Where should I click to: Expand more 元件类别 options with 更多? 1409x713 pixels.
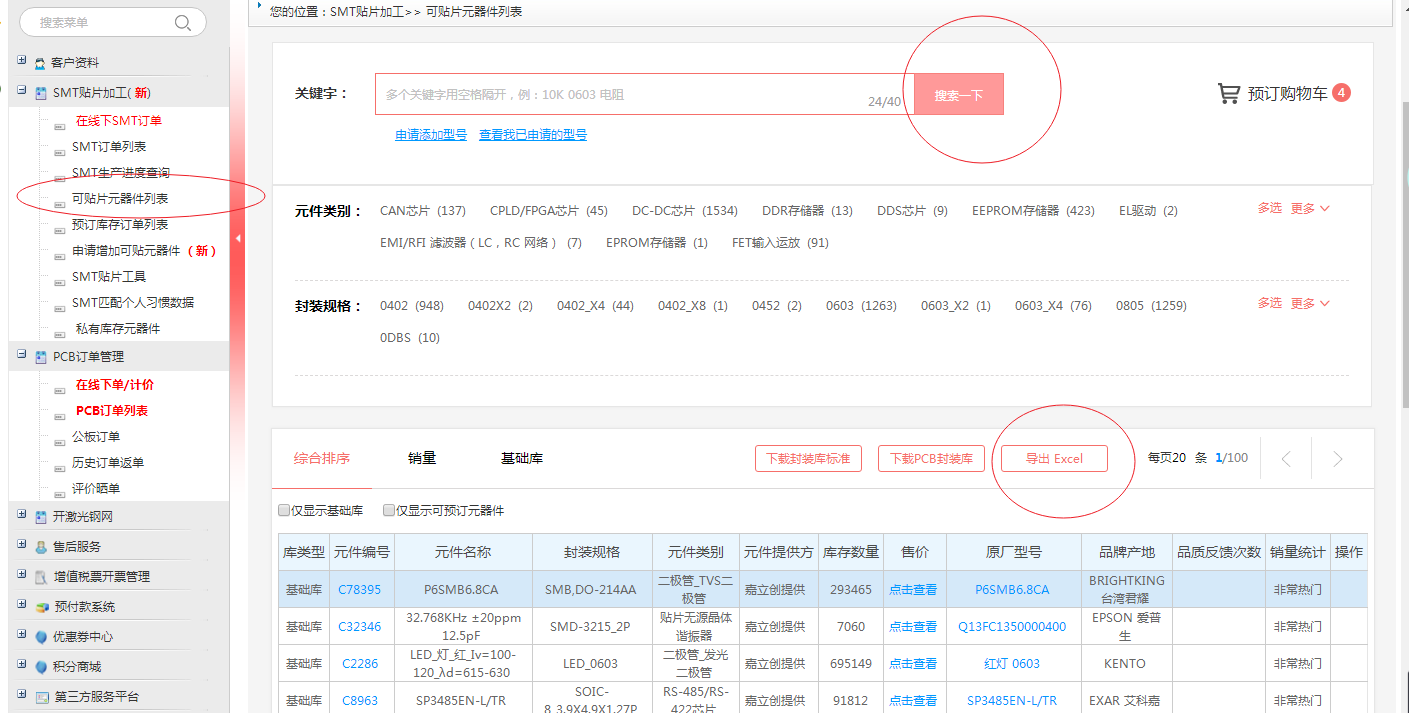1310,208
